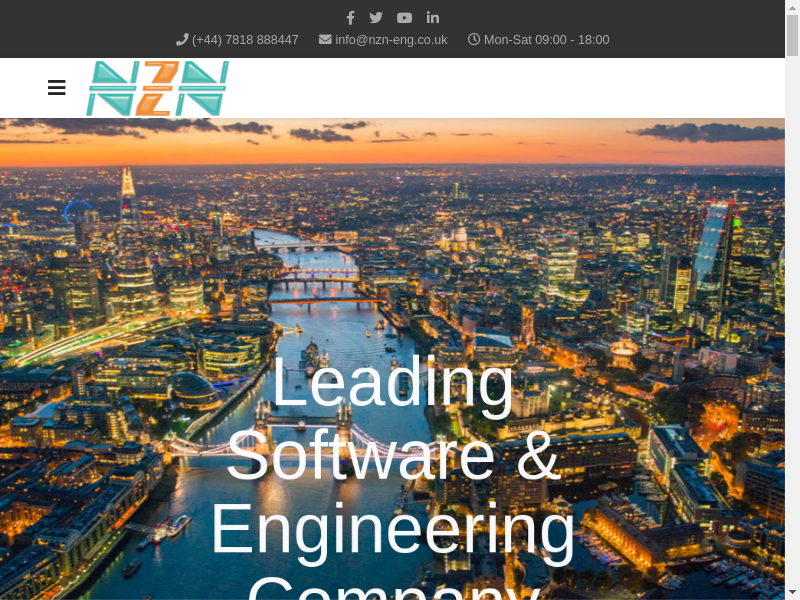Image resolution: width=800 pixels, height=600 pixels.
Task: Click the phone handset icon
Action: pos(182,39)
